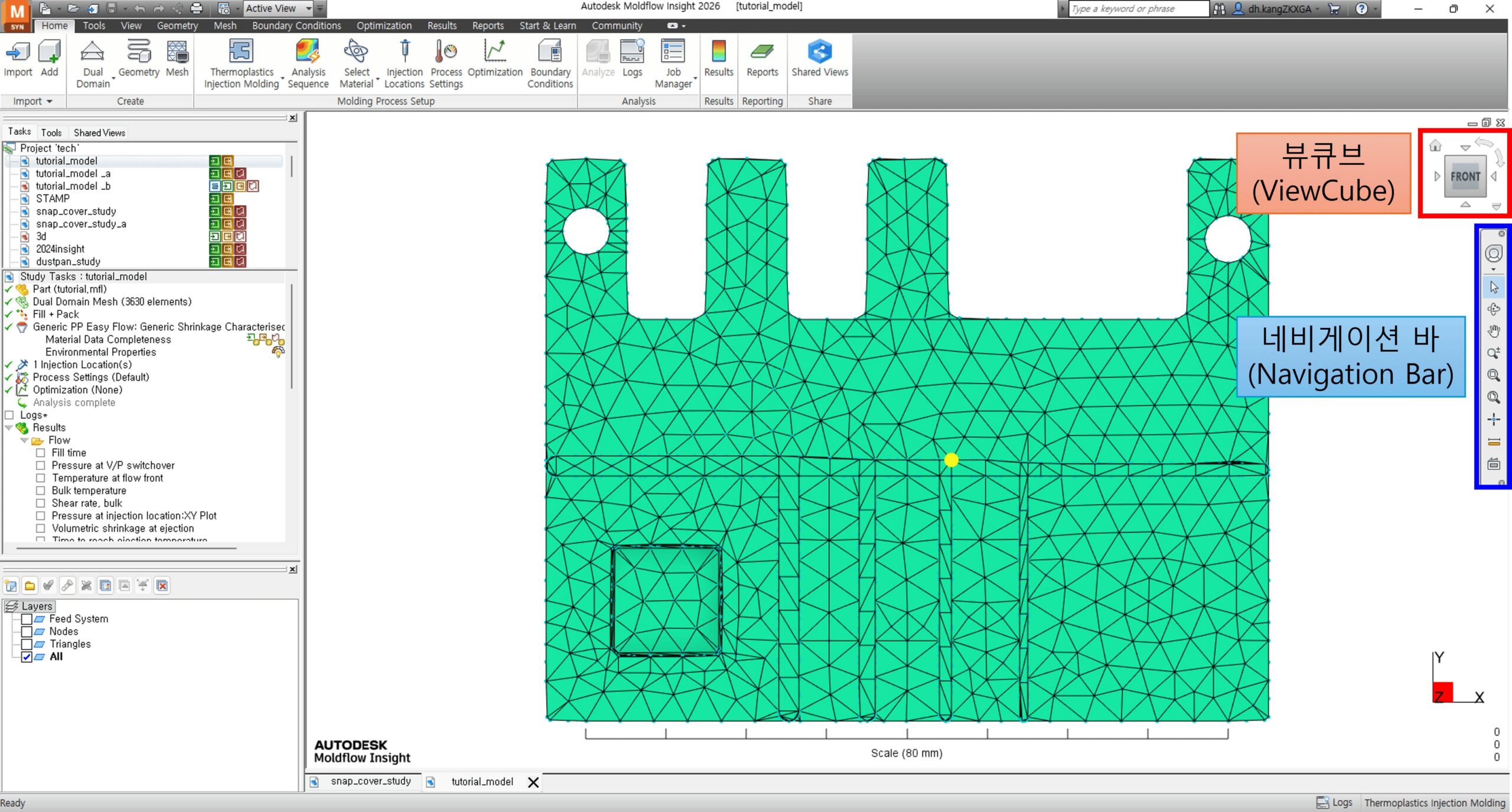Image resolution: width=1512 pixels, height=812 pixels.
Task: Switch to the Mesh ribbon tab
Action: [225, 25]
